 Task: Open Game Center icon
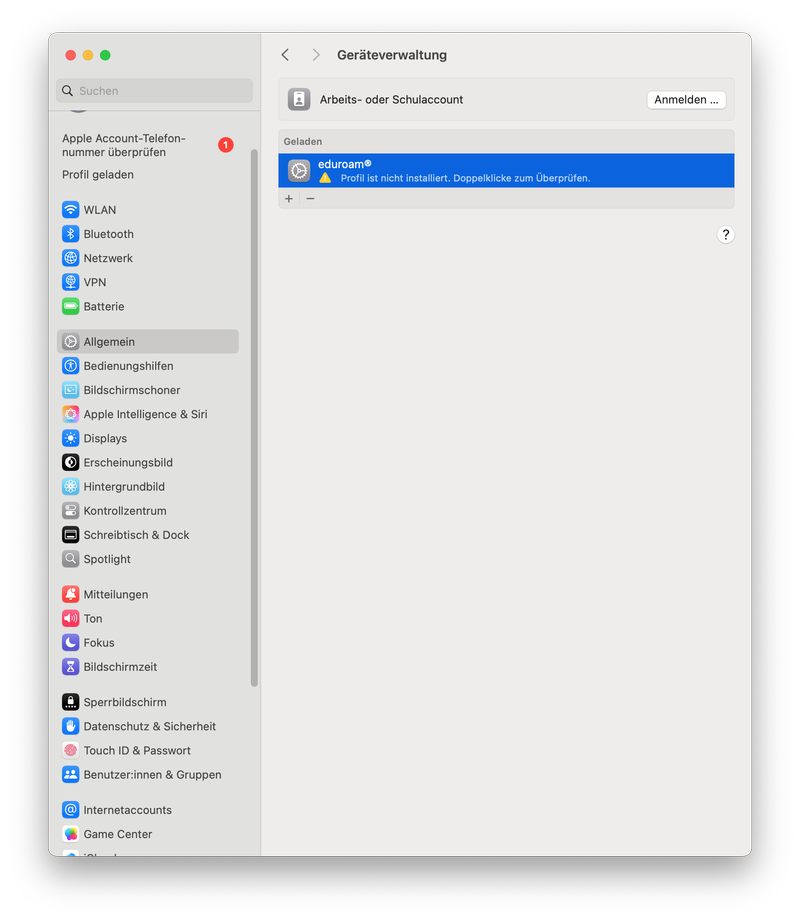click(70, 834)
